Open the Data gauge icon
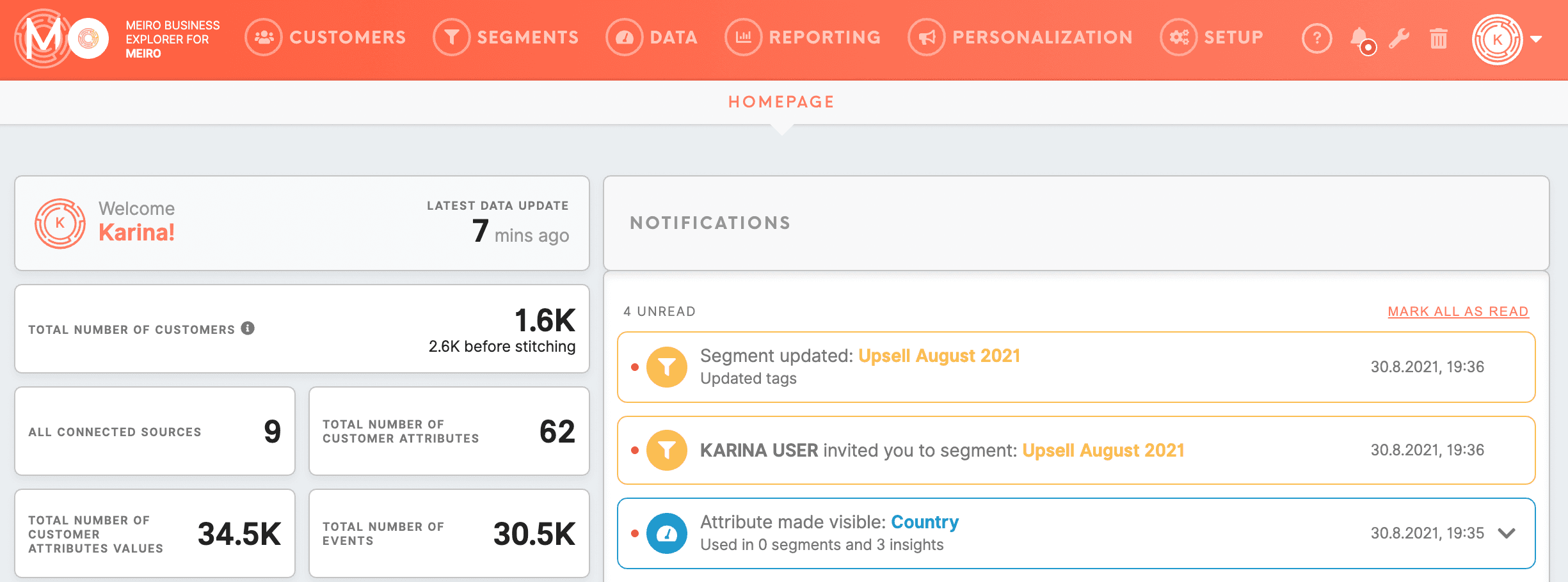The height and width of the screenshot is (582, 1568). (624, 37)
